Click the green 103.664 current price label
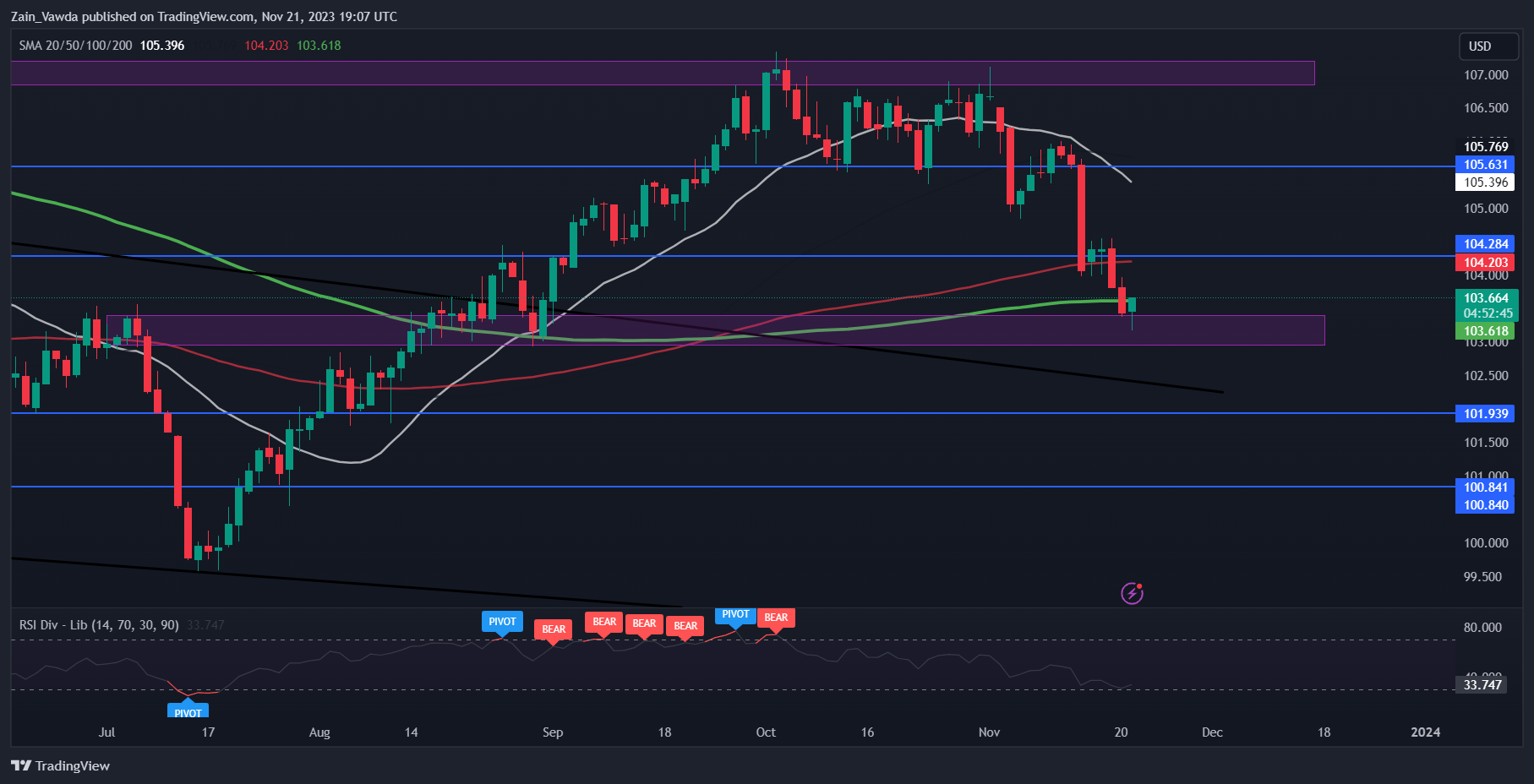The image size is (1534, 784). tap(1486, 298)
